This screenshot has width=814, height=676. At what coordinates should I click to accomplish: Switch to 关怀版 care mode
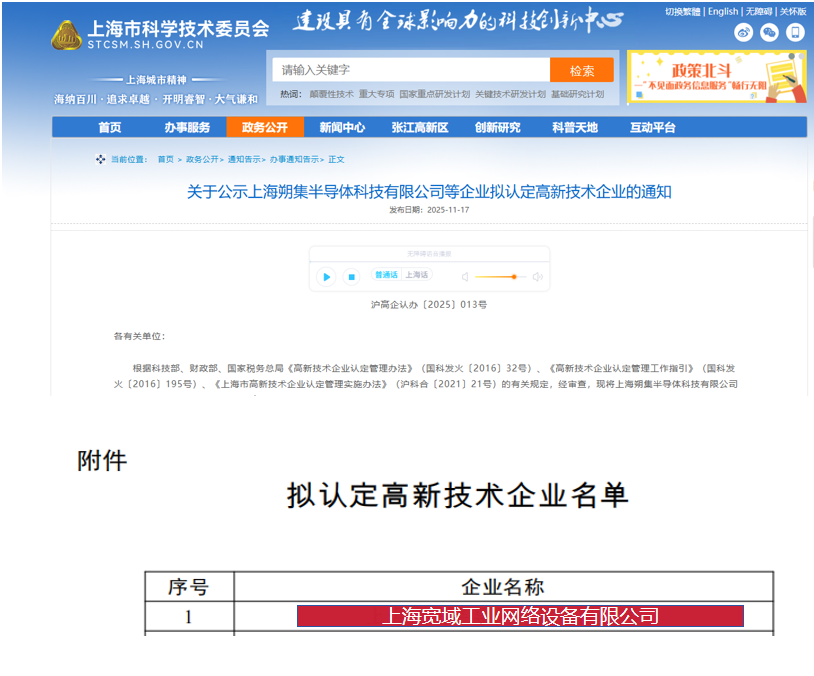click(793, 11)
